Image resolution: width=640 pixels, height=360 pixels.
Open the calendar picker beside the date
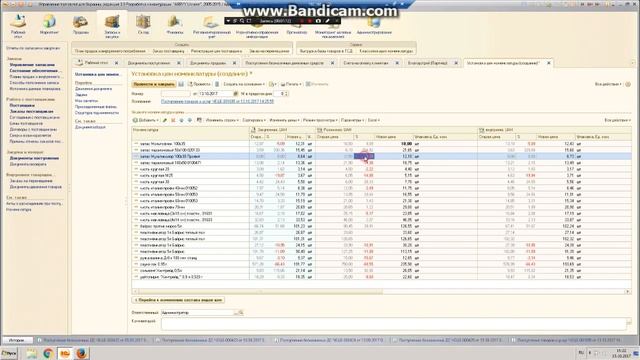(235, 94)
